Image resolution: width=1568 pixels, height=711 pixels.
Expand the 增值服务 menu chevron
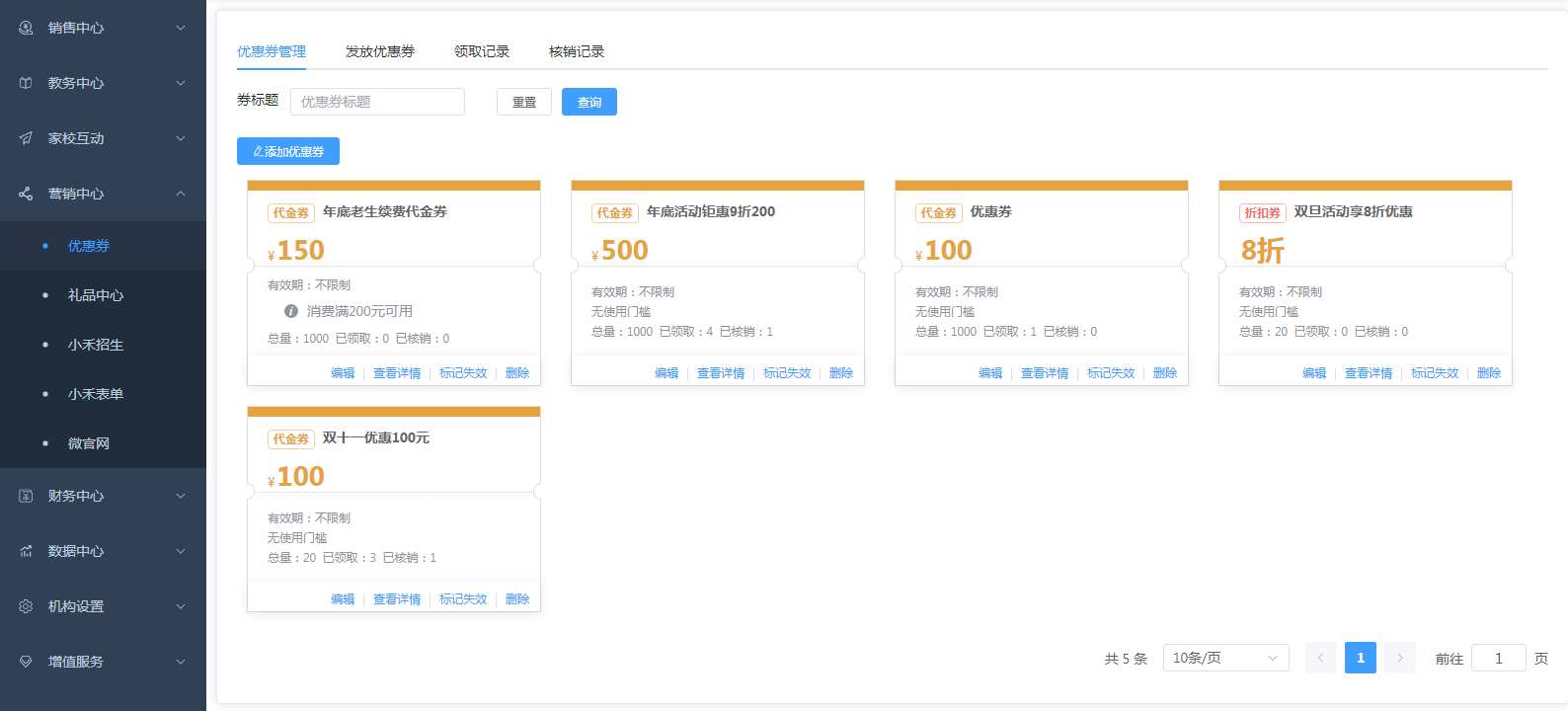coord(181,662)
